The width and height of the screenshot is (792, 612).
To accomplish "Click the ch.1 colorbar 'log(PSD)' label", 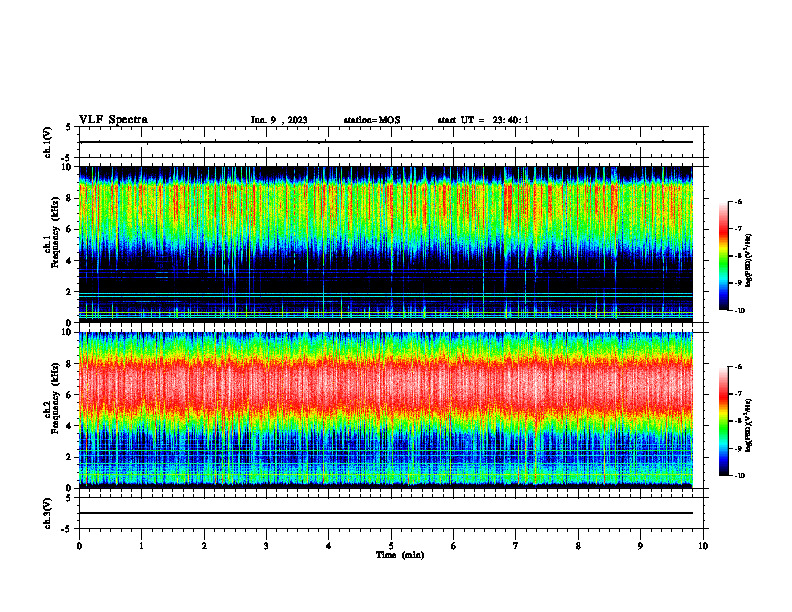I will 749,260.
